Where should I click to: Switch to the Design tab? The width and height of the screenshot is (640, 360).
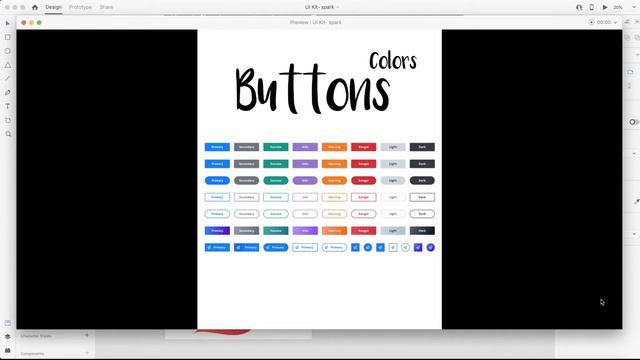coord(53,7)
